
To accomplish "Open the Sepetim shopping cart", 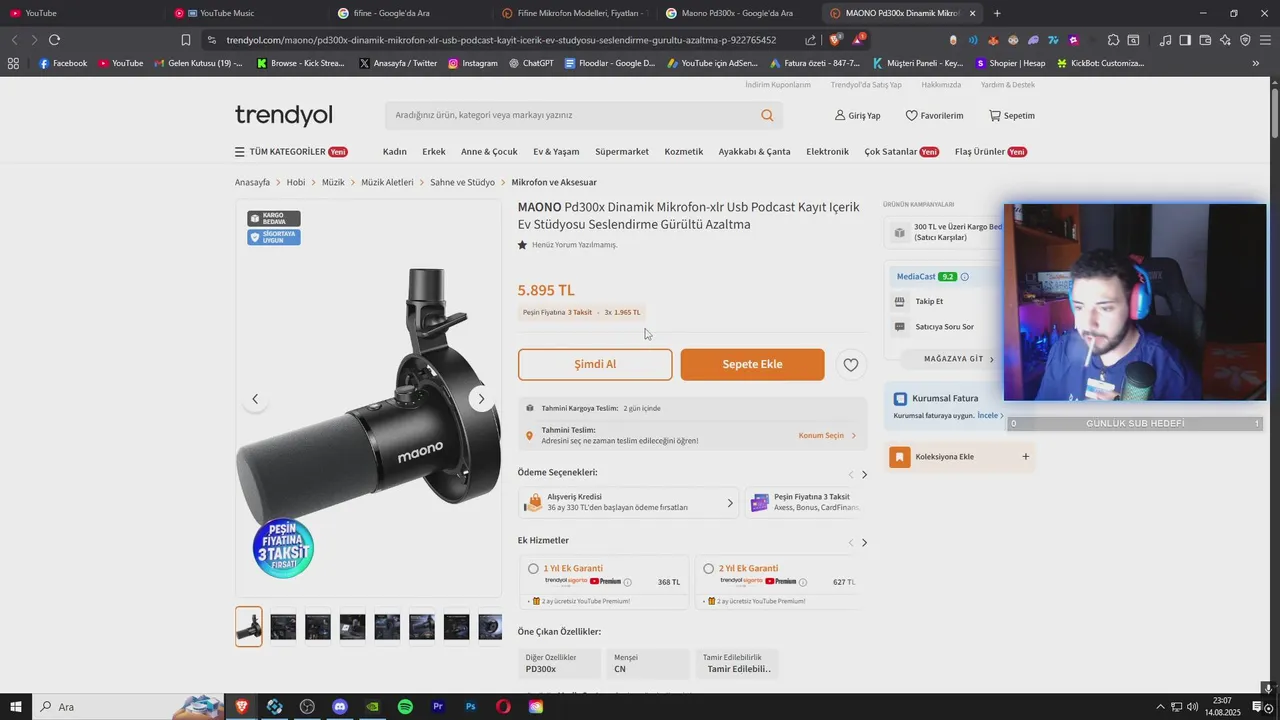I will (1012, 116).
